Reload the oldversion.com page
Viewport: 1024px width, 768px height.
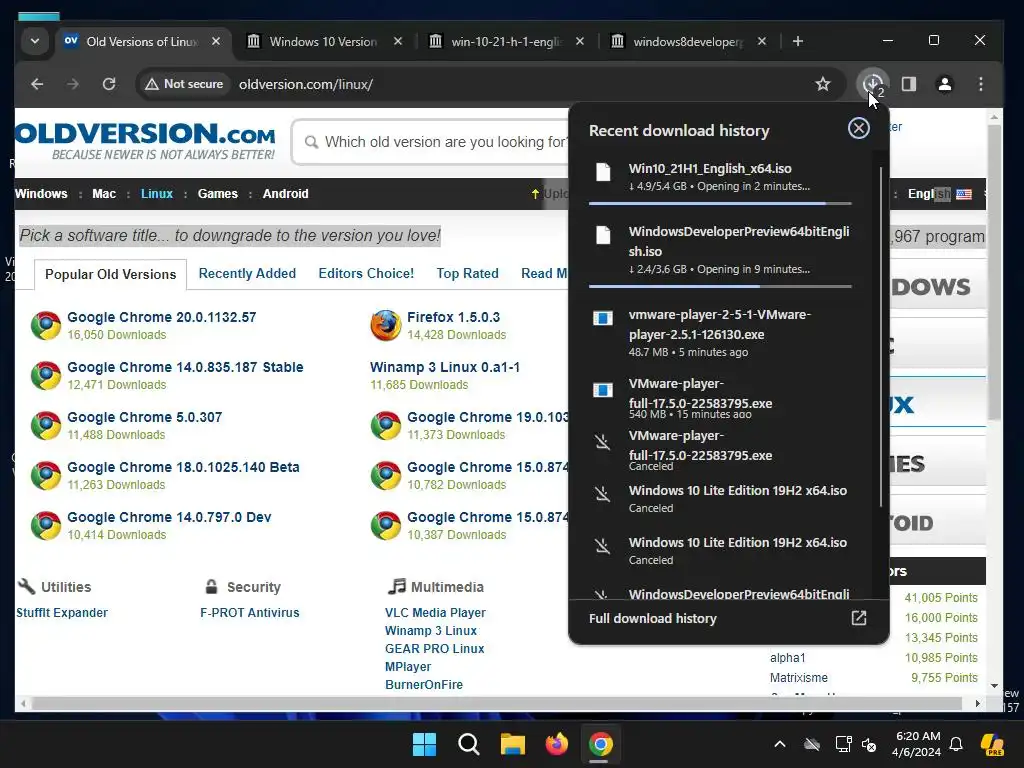pyautogui.click(x=109, y=84)
